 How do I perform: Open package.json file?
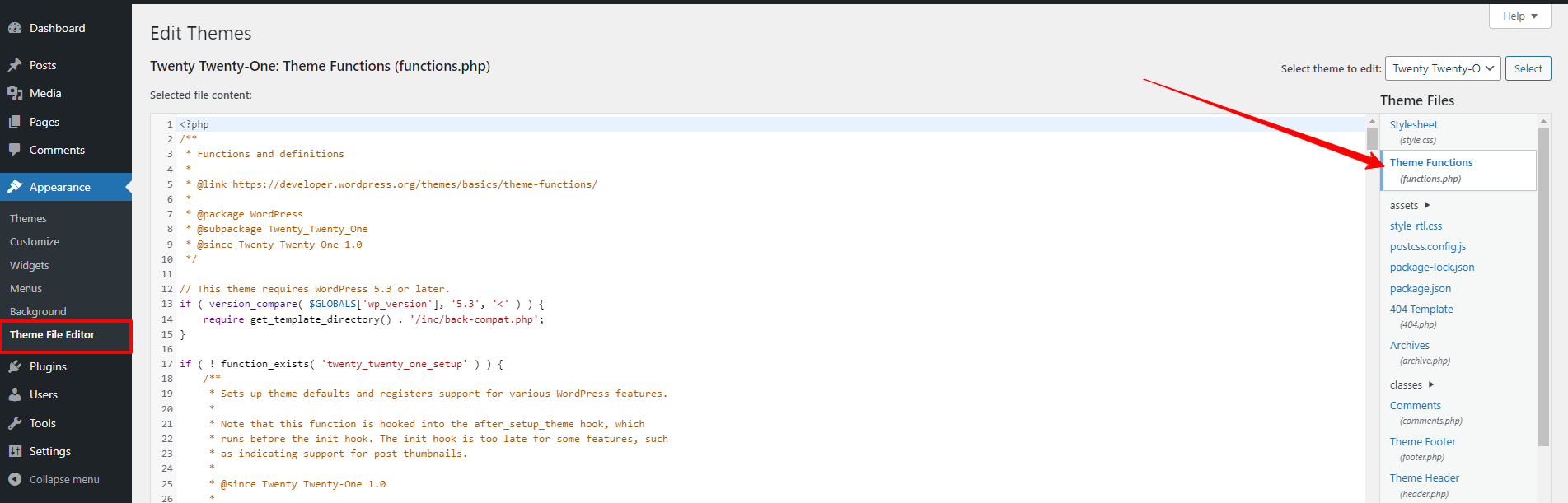click(x=1421, y=288)
